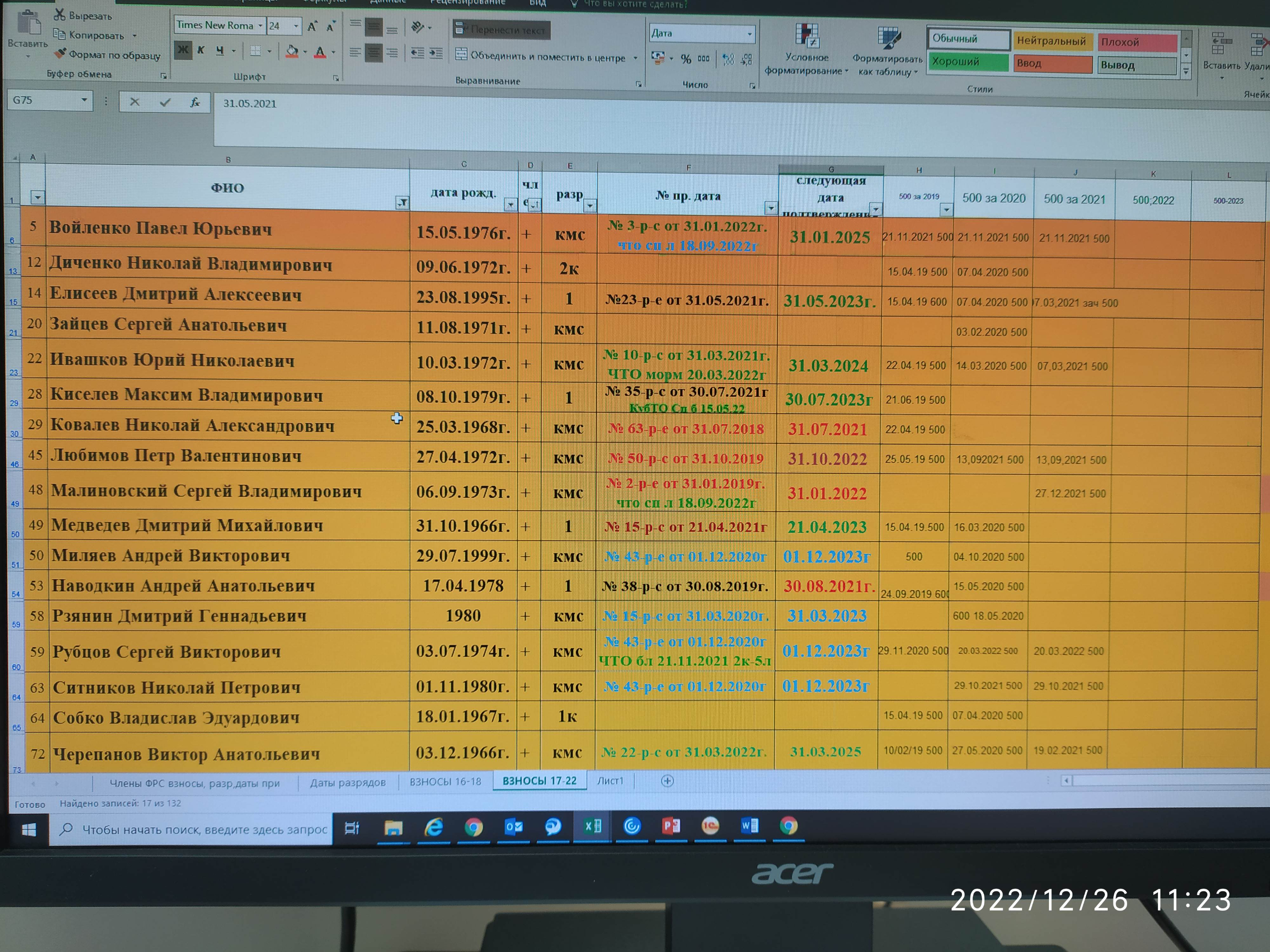Image resolution: width=1270 pixels, height=952 pixels.
Task: Apply percent style from Number group
Action: 686,59
